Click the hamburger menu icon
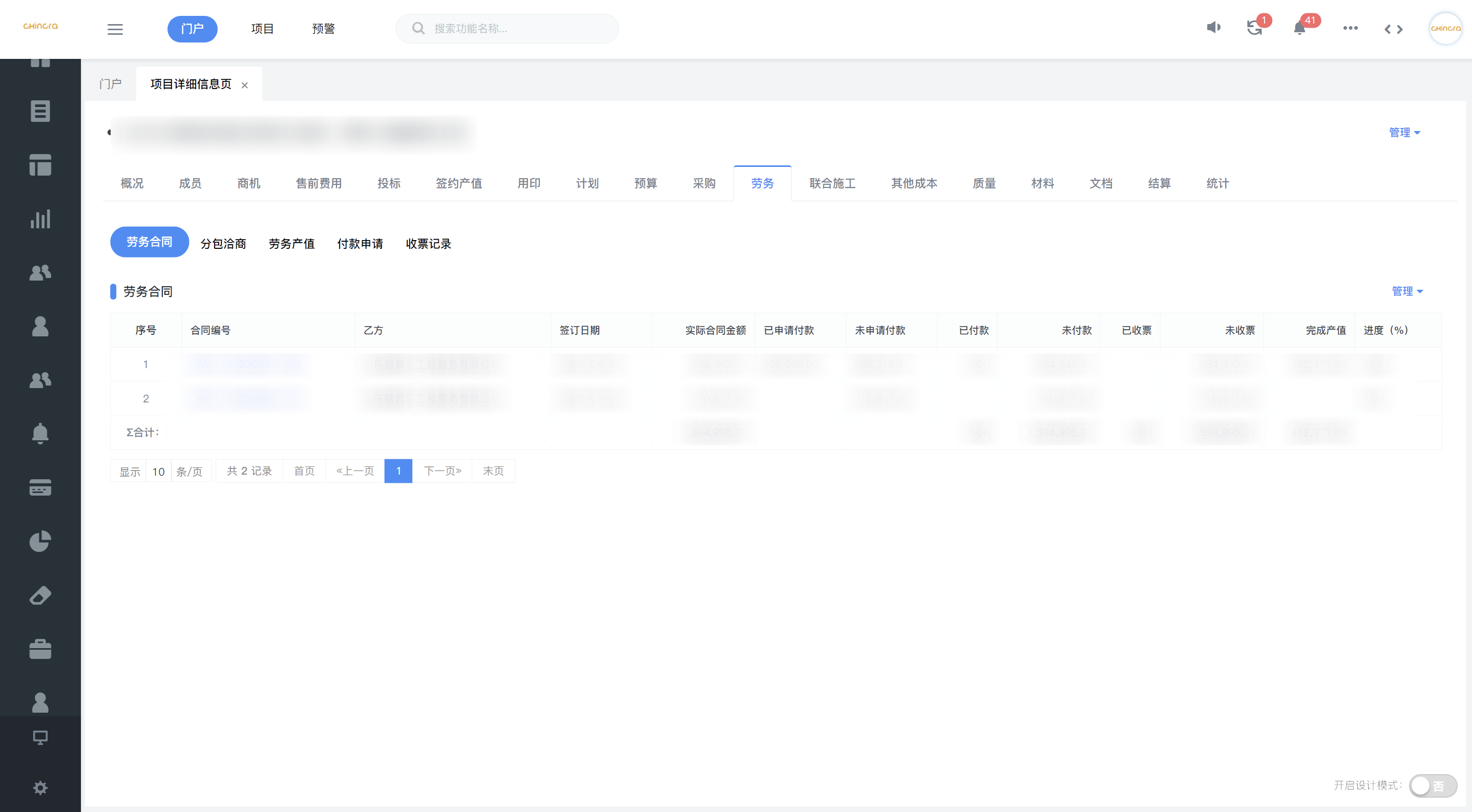1472x812 pixels. tap(115, 29)
